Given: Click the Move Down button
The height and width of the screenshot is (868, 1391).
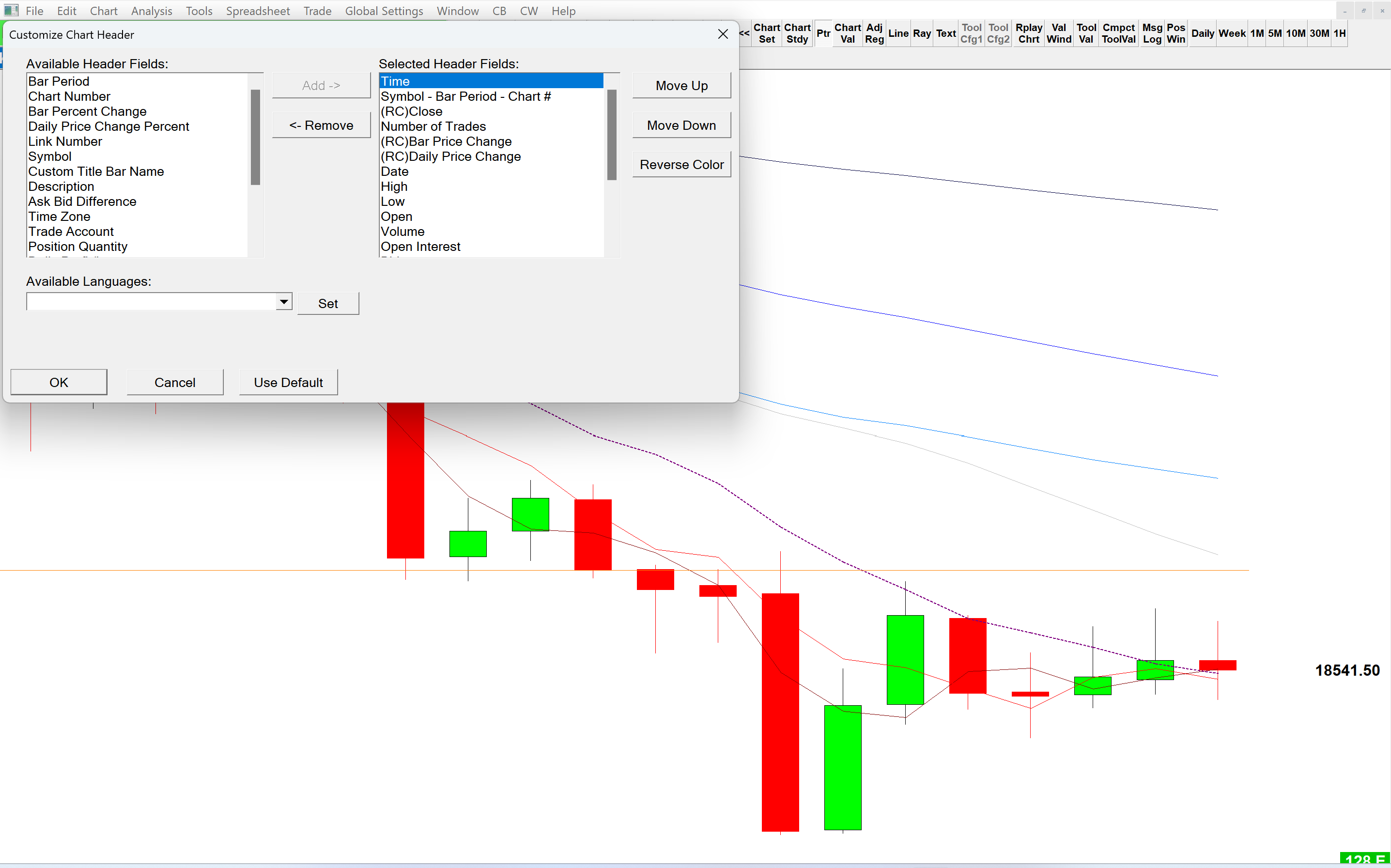Looking at the screenshot, I should point(681,125).
